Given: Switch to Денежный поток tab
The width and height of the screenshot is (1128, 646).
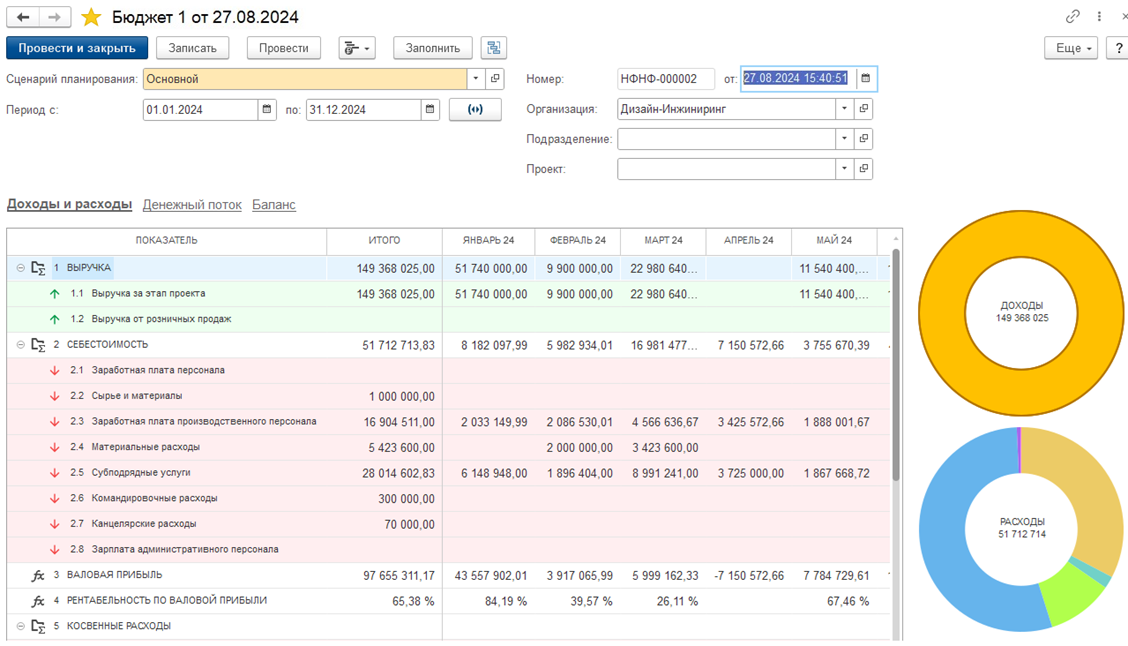Looking at the screenshot, I should (x=192, y=205).
